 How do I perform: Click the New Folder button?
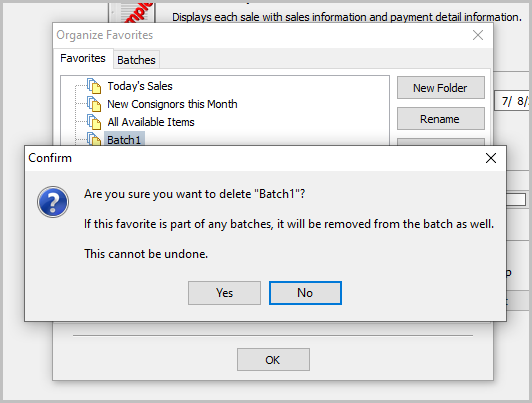[x=441, y=88]
